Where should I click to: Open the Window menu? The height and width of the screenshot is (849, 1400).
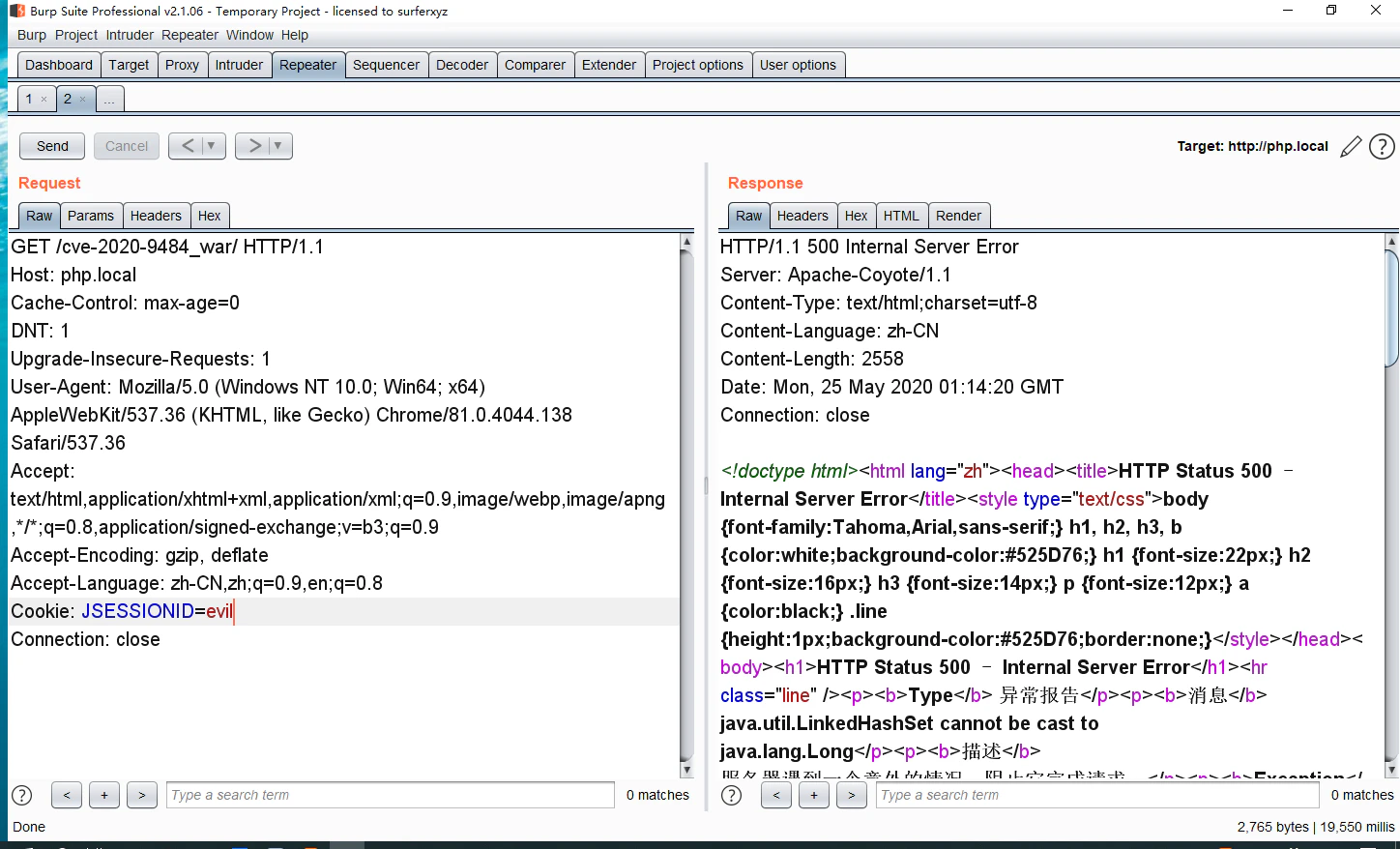coord(250,35)
